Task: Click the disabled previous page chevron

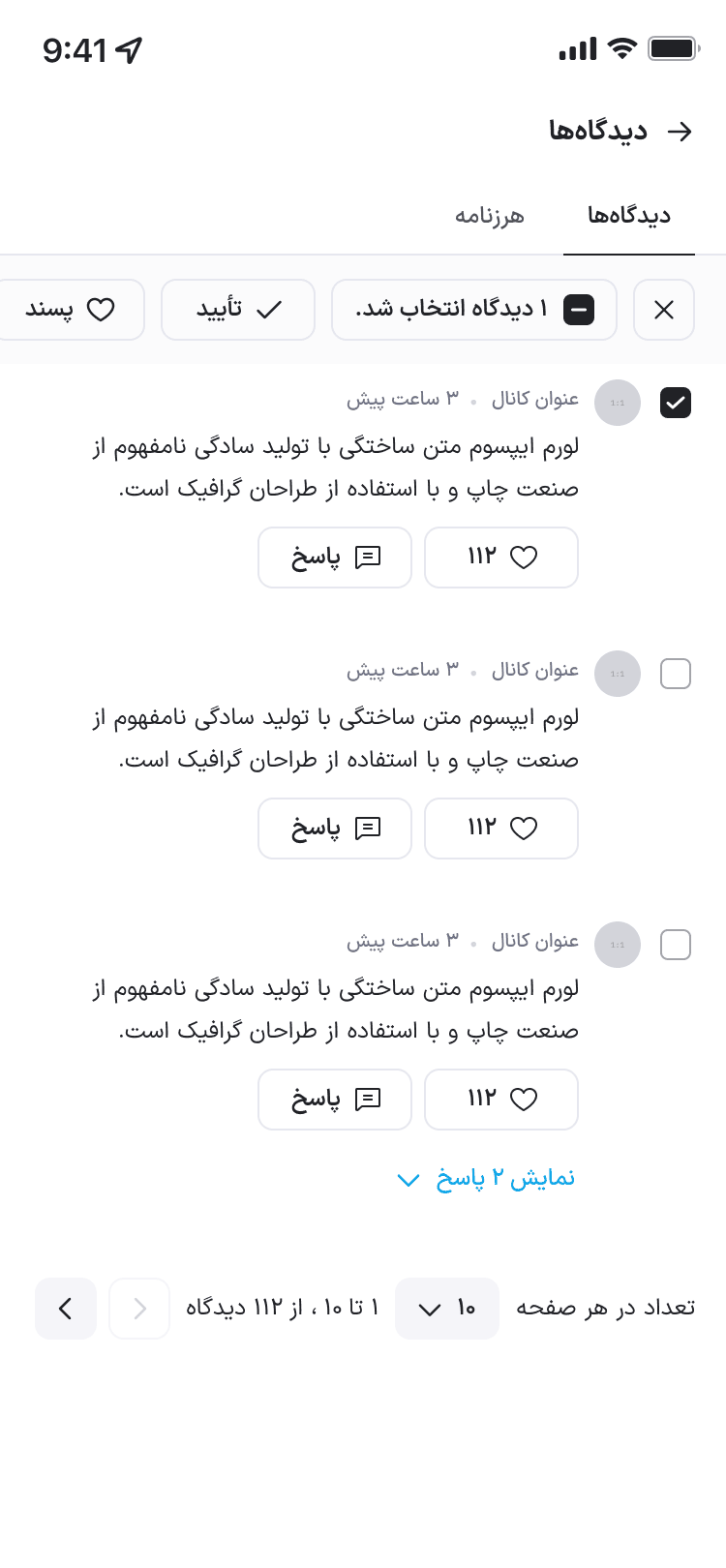Action: 139,1309
